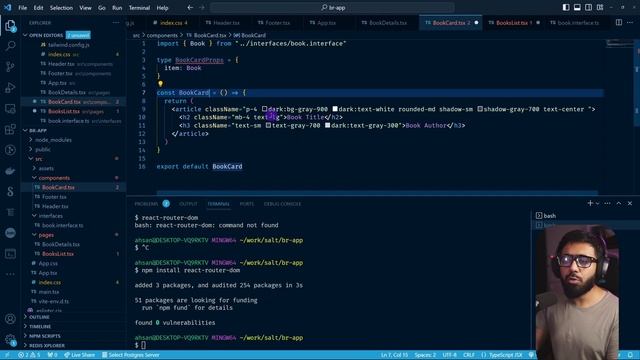Start Live Share from status bar

click(x=80, y=355)
